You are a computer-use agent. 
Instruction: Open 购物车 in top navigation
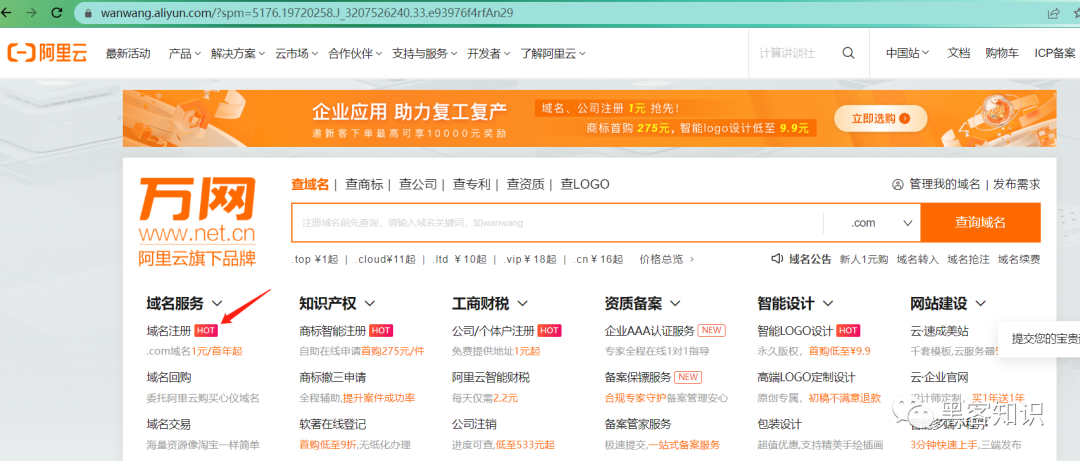1002,53
